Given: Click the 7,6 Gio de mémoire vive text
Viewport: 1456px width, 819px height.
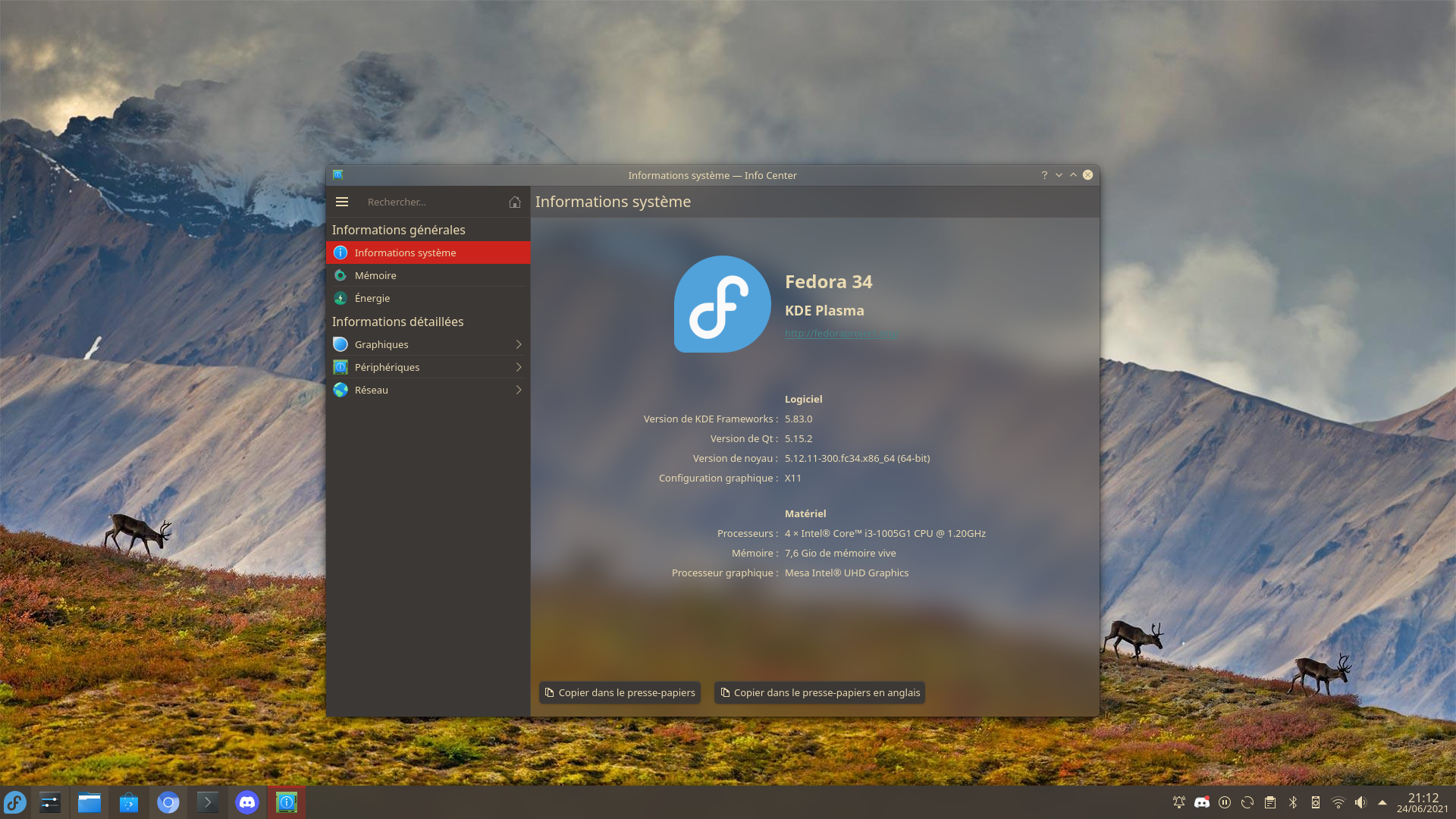Looking at the screenshot, I should [x=840, y=553].
